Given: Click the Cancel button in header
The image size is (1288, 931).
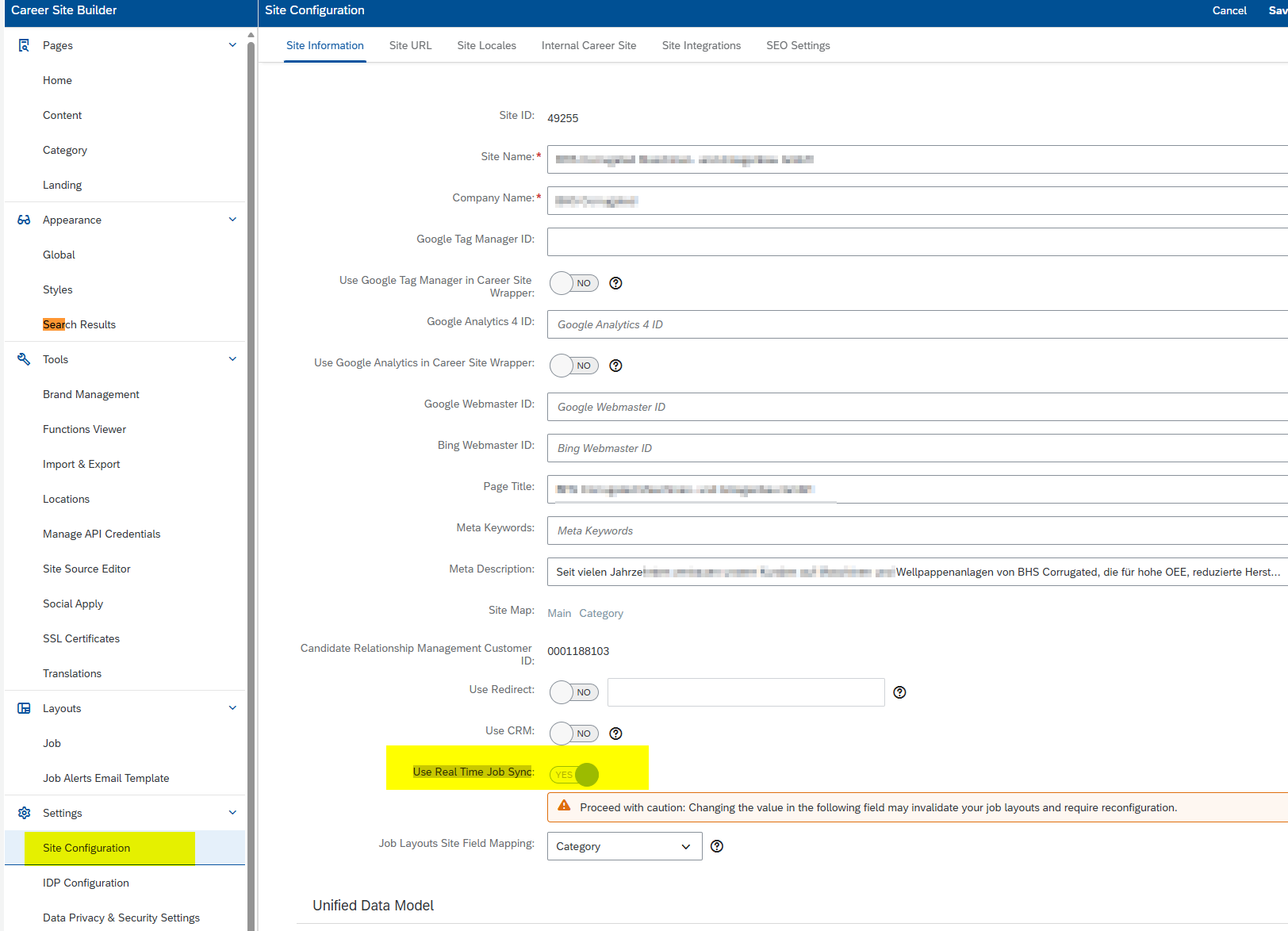Looking at the screenshot, I should point(1229,10).
